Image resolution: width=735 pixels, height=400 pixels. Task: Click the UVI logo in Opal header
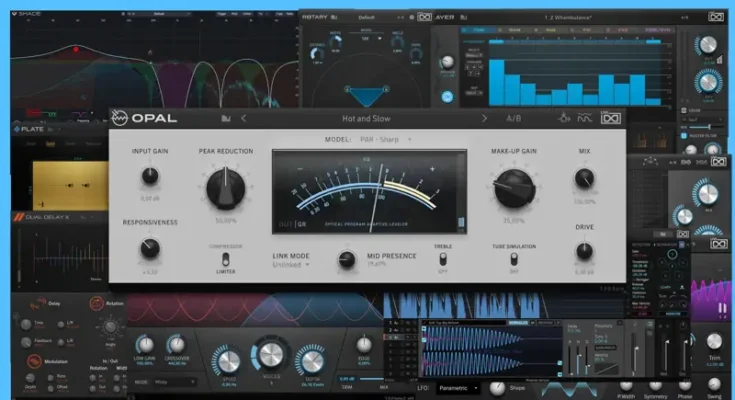coord(611,118)
